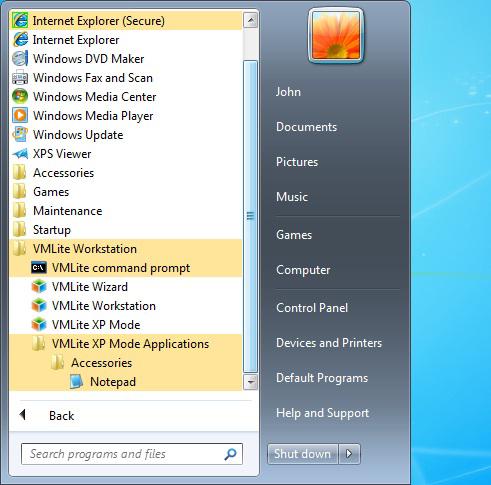Open Control Panel from right pane
Screen dimensions: 491x485
(312, 308)
